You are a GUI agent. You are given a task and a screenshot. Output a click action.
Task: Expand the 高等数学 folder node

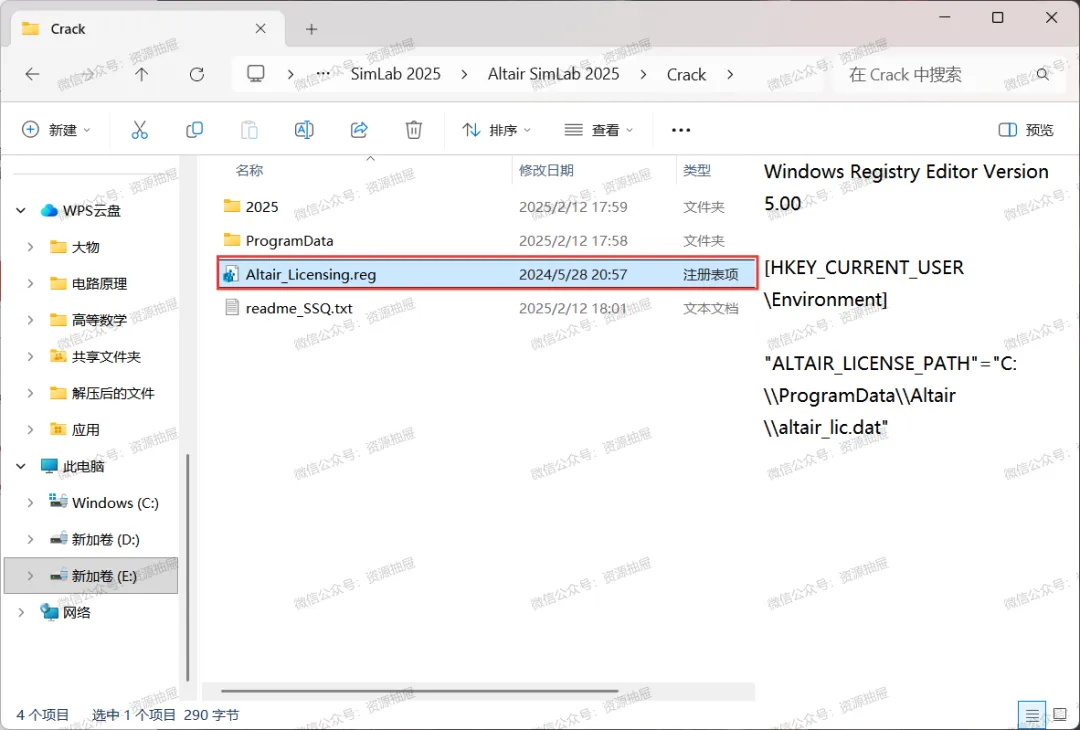point(30,320)
